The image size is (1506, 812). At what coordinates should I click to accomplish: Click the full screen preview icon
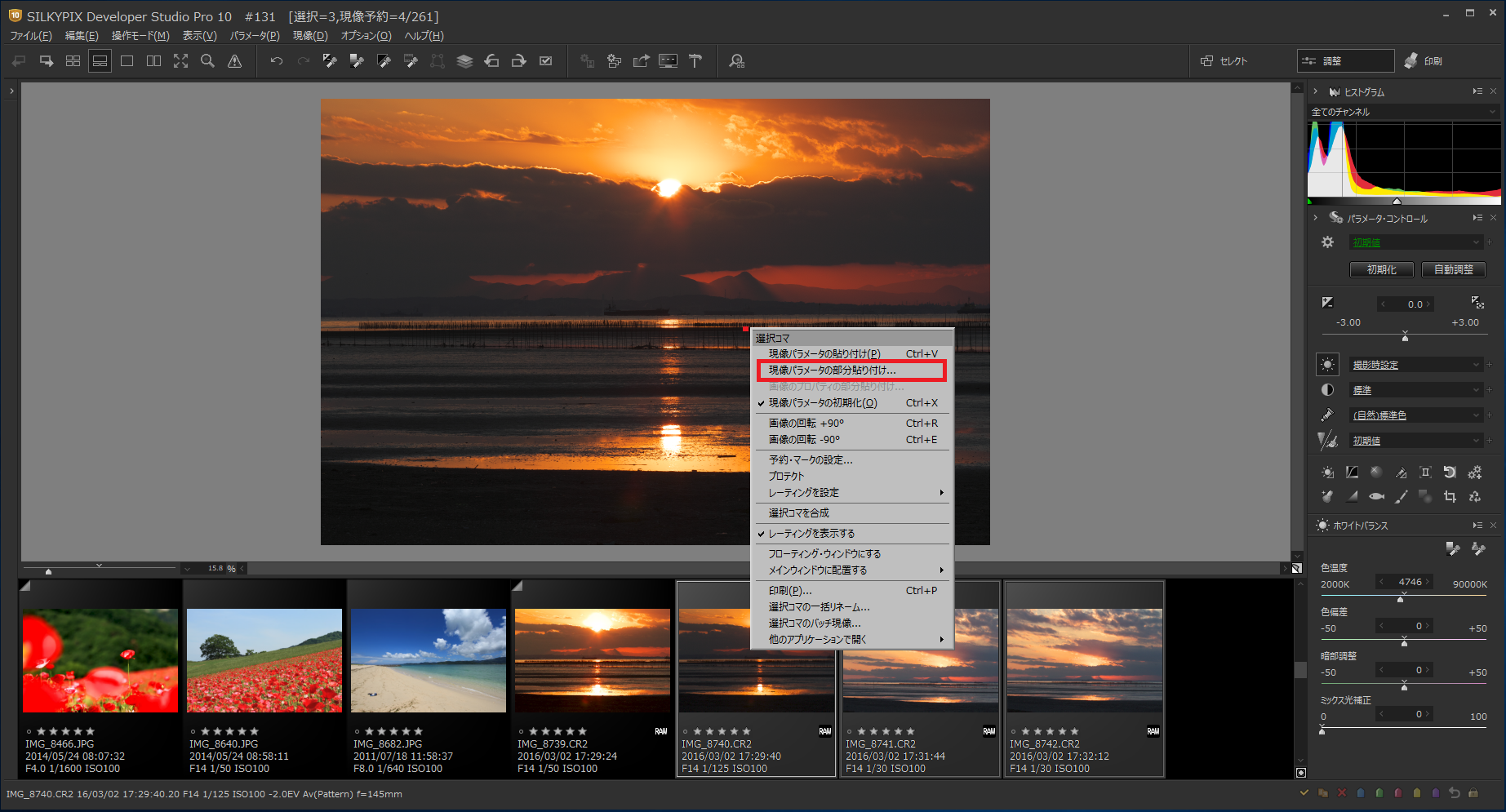(x=180, y=61)
